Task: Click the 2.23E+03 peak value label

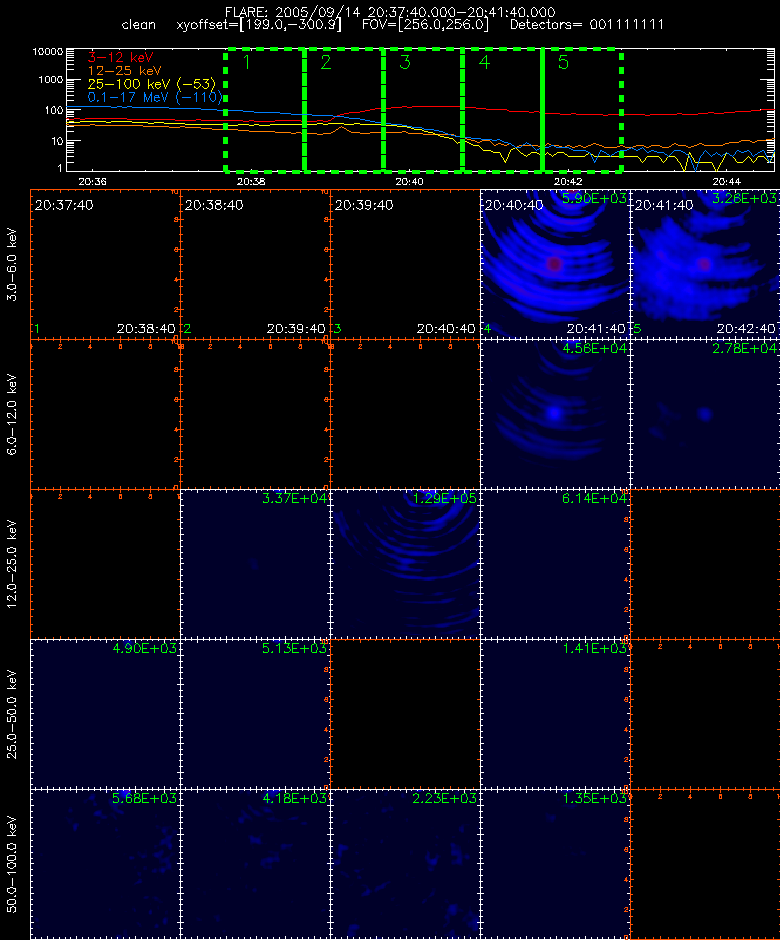Action: (x=444, y=798)
